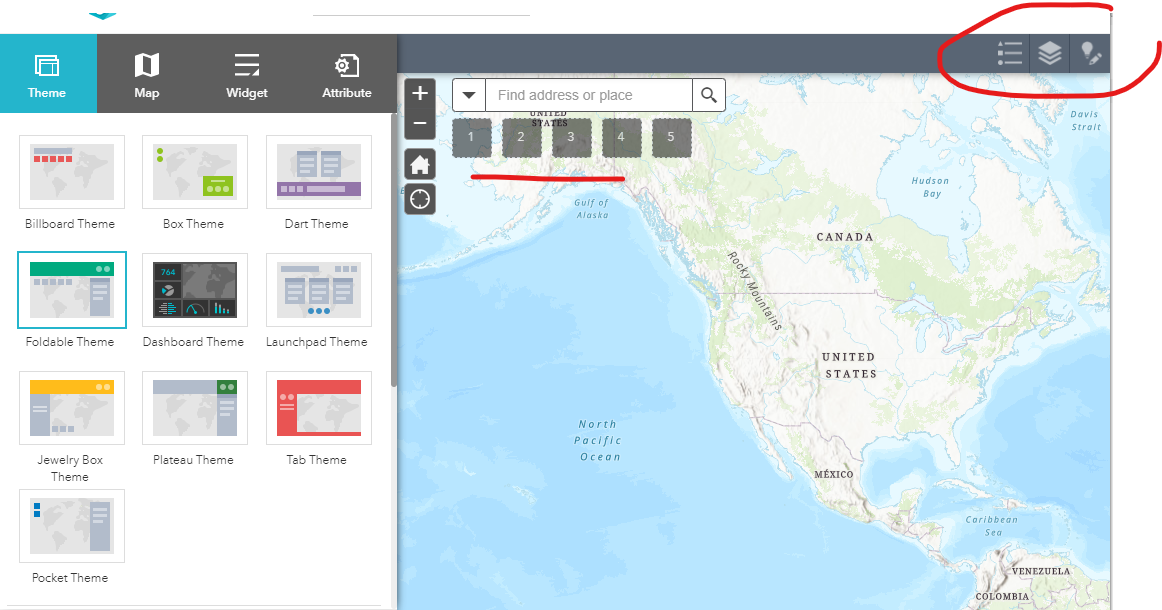Switch to the Widget tab

coord(246,73)
